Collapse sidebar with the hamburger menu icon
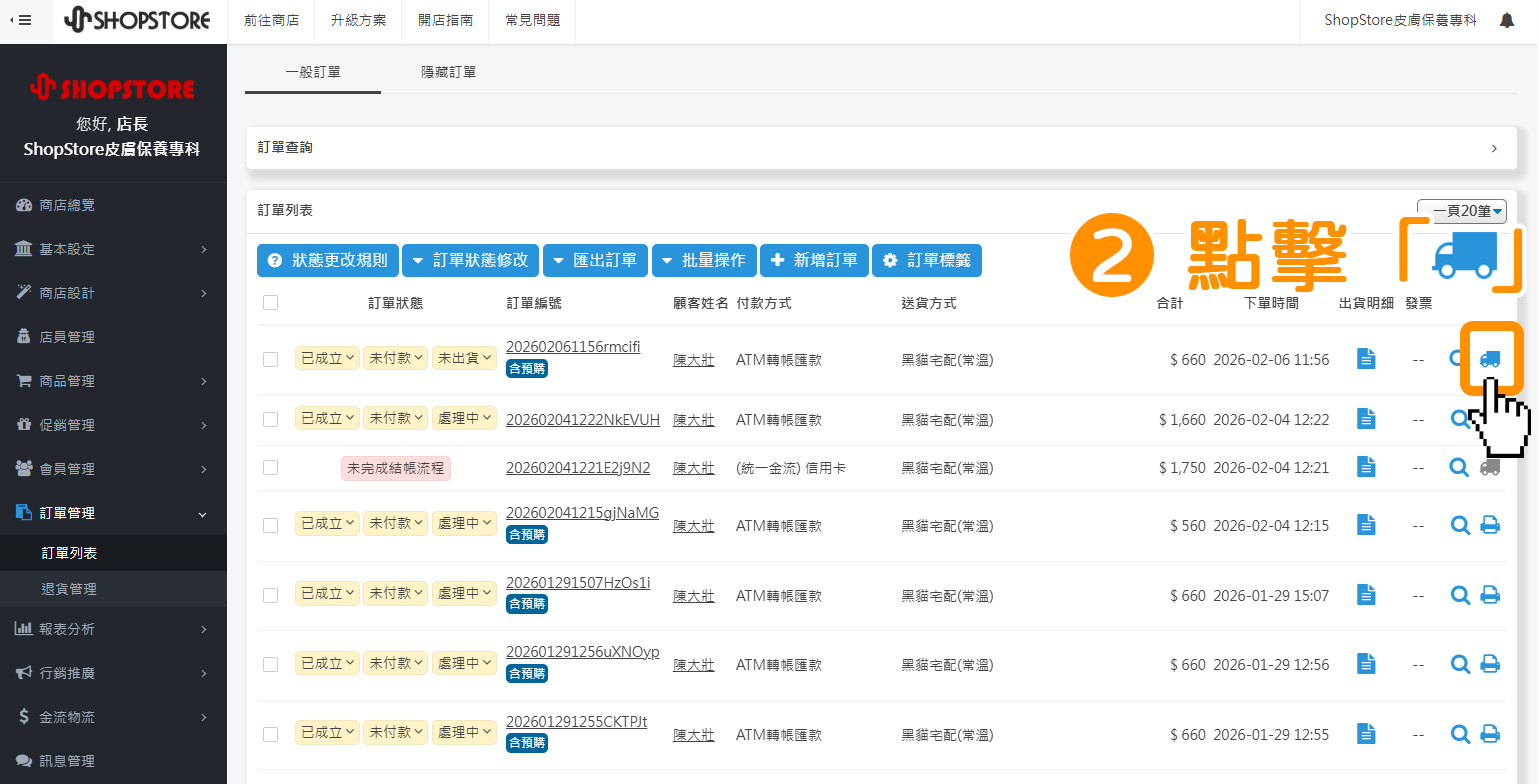1539x784 pixels. [x=20, y=20]
